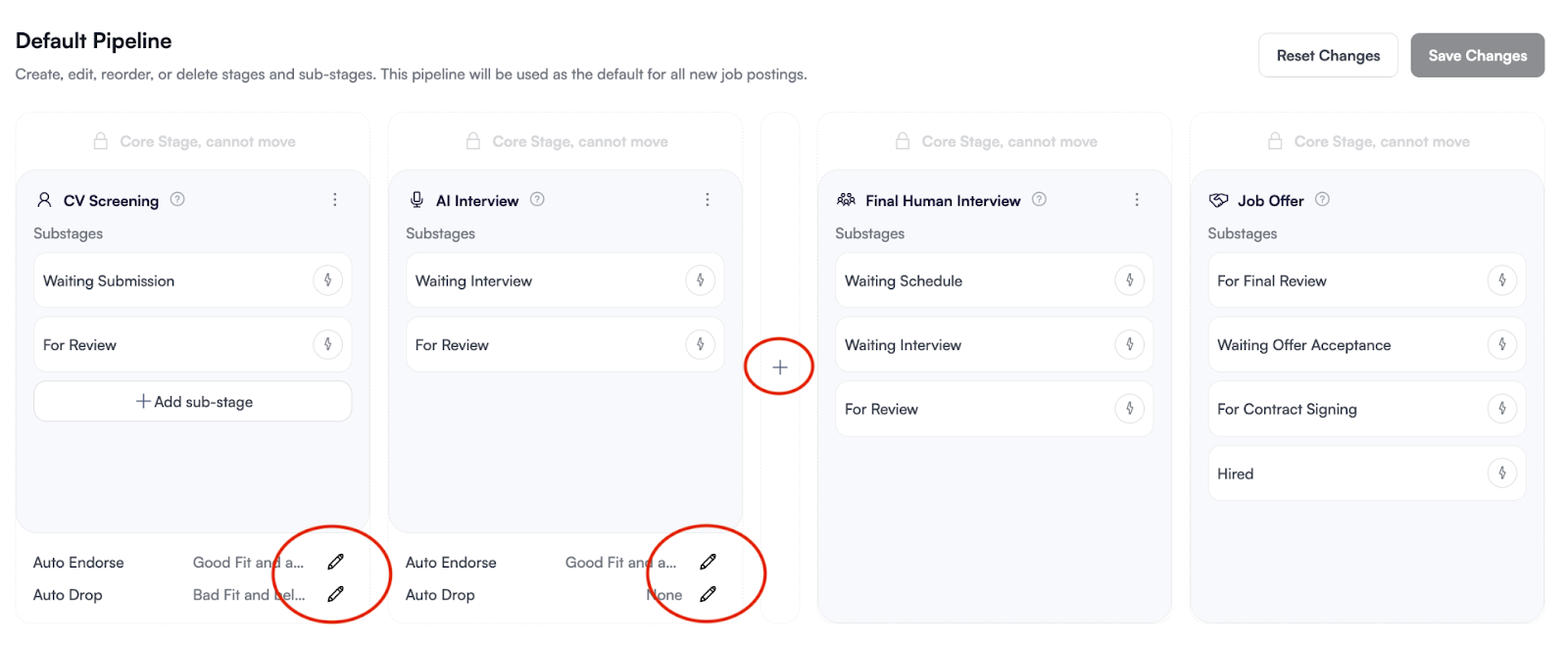Click the circled plus to add a stage
Screen dimensions: 1568x645
point(778,366)
